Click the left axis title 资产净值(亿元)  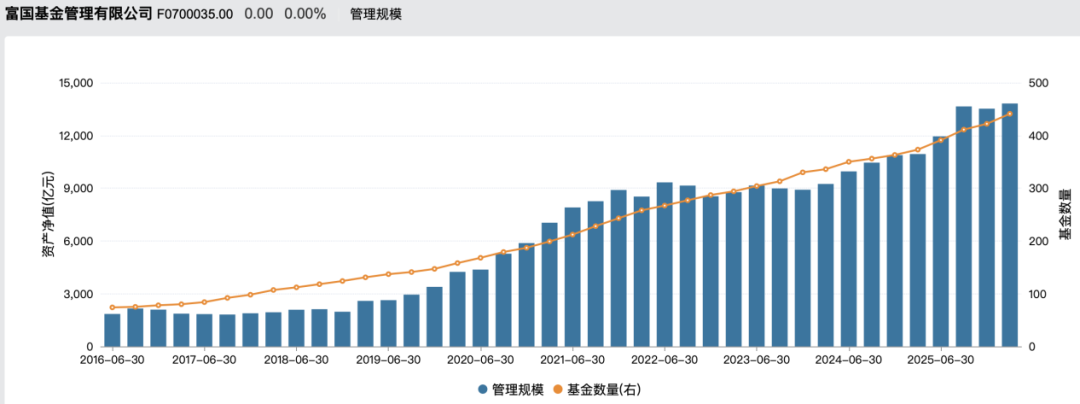point(48,215)
